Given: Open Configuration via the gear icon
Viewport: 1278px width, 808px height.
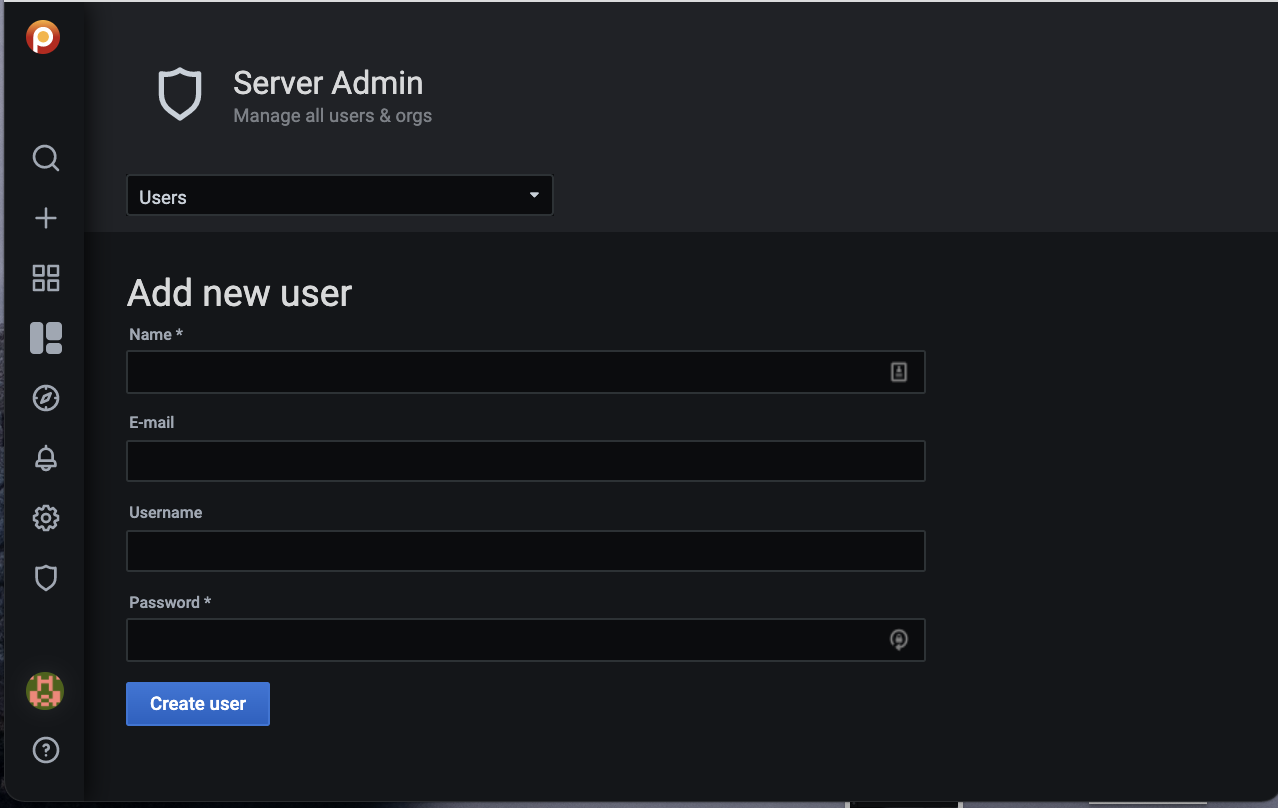Looking at the screenshot, I should (x=46, y=518).
